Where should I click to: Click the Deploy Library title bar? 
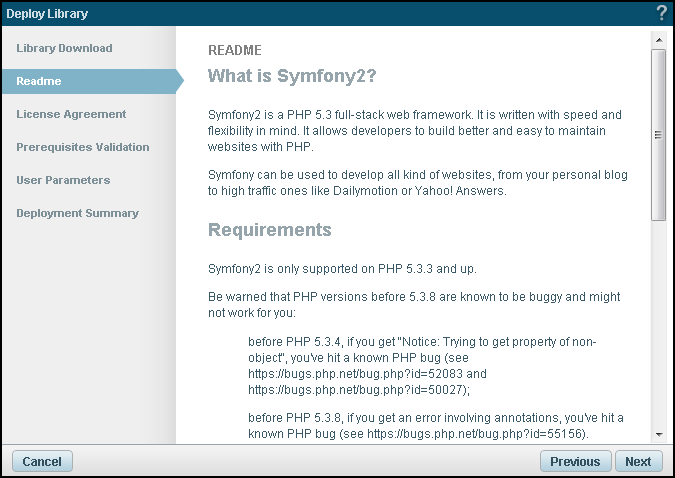pyautogui.click(x=300, y=13)
